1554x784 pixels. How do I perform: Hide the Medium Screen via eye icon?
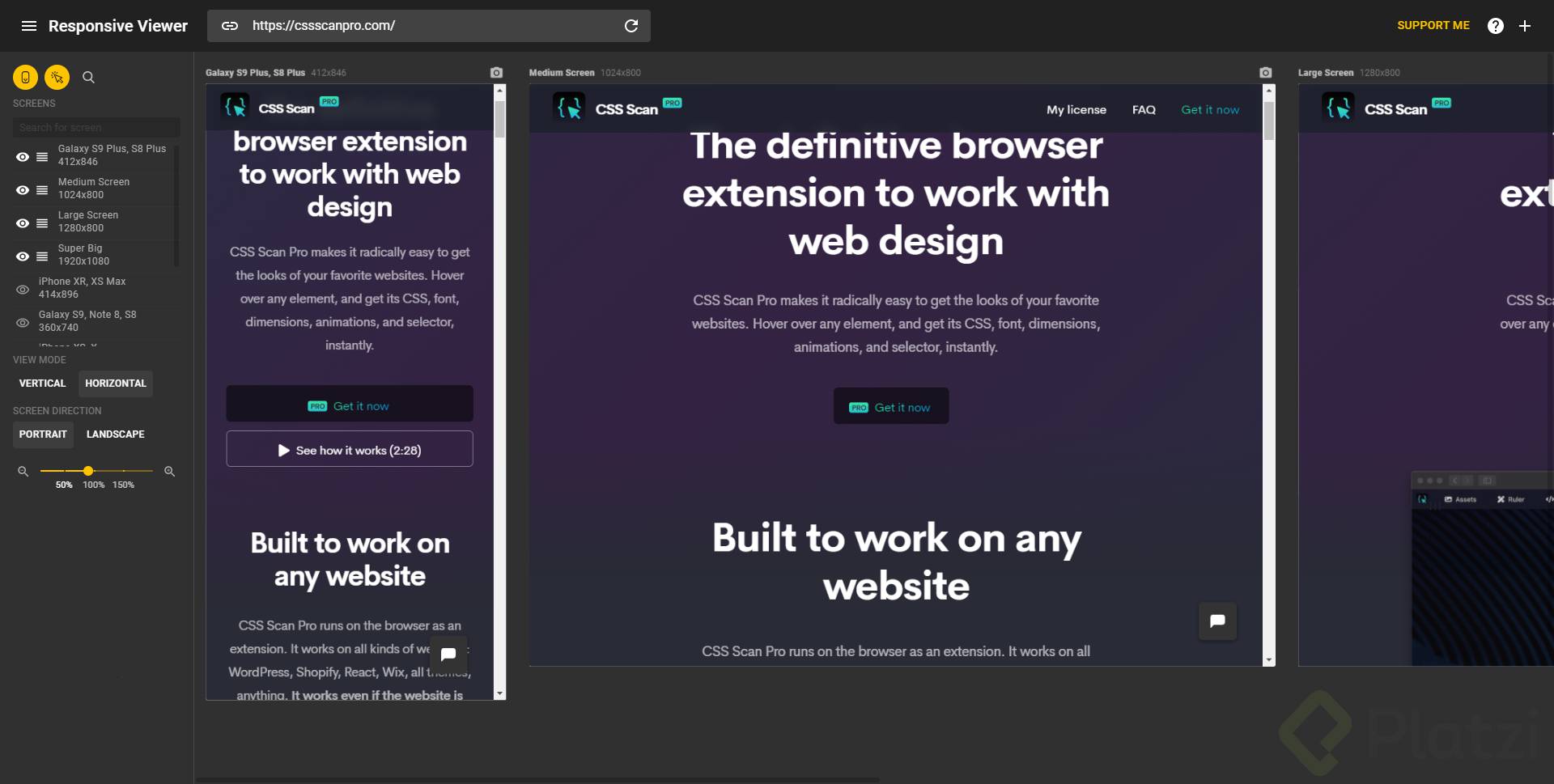coord(23,189)
